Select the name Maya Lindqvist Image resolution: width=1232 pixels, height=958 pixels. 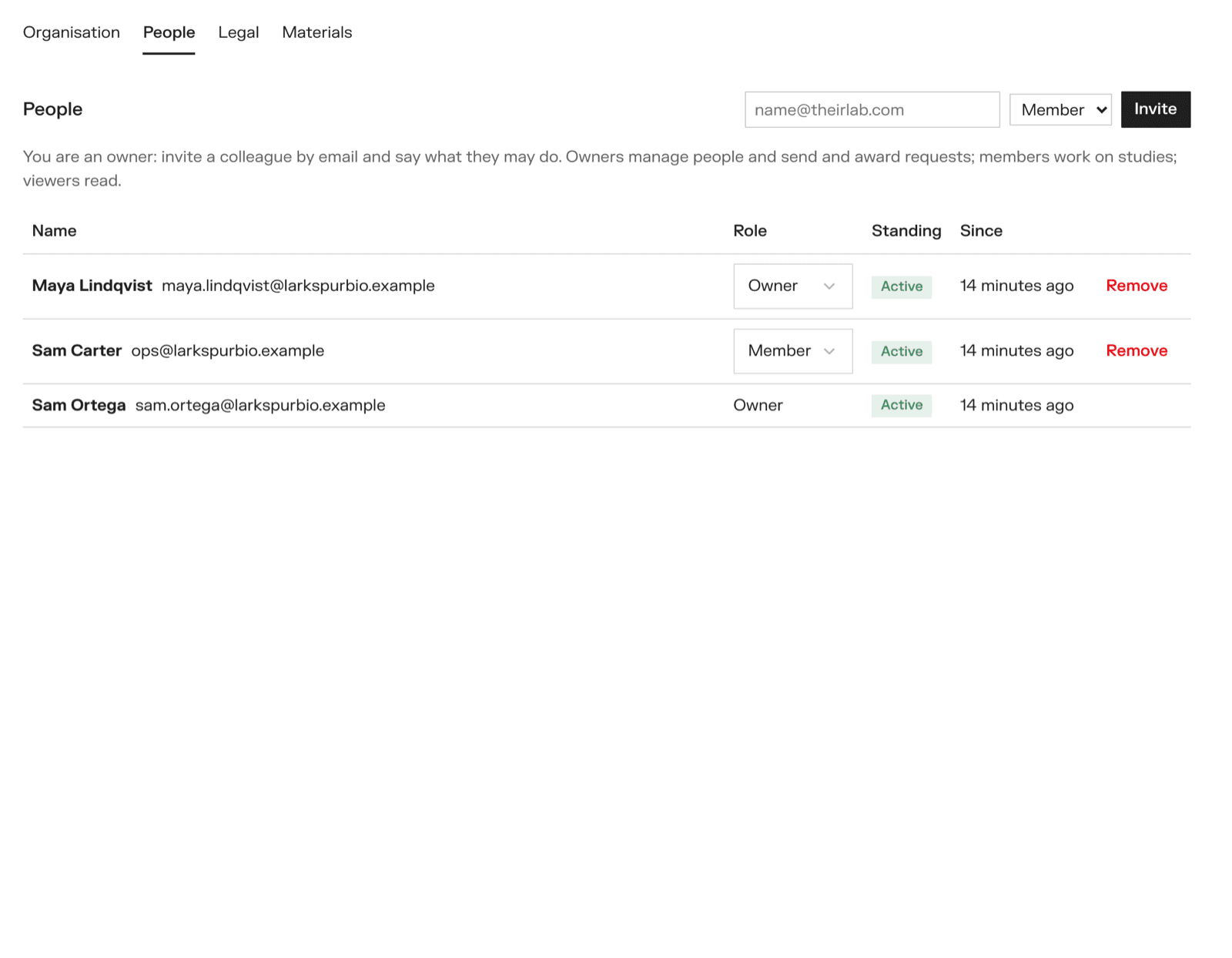pos(92,286)
